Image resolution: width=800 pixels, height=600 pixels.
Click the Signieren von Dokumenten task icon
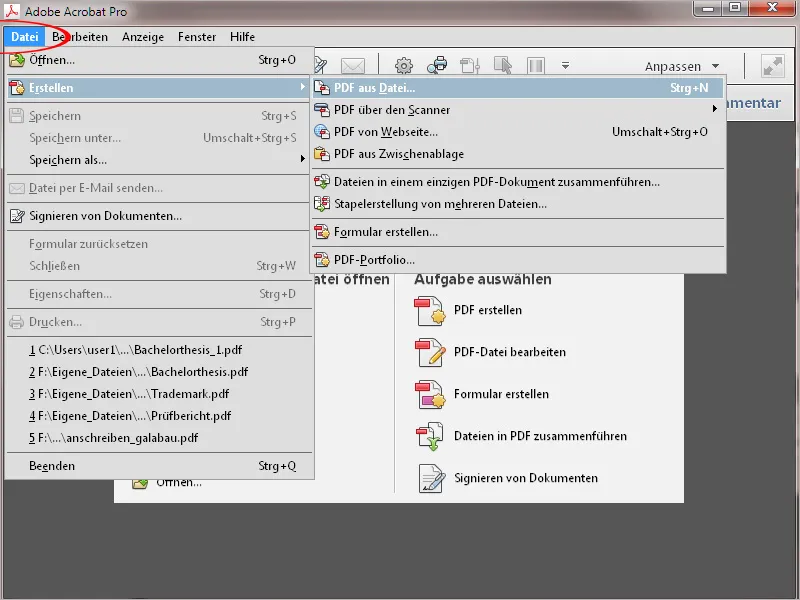(x=431, y=479)
